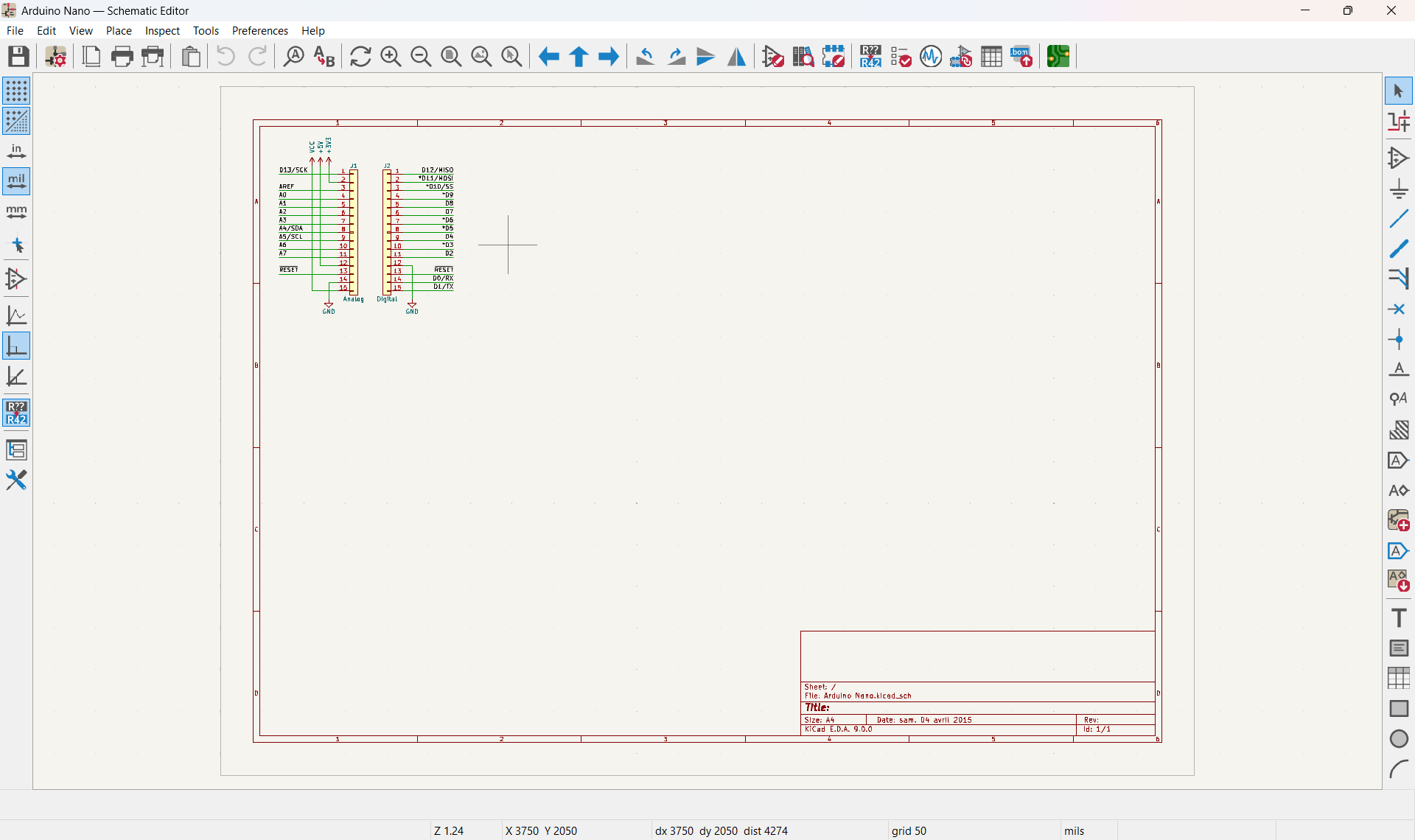The width and height of the screenshot is (1415, 840).
Task: Open Find and Replace tool
Action: [324, 57]
